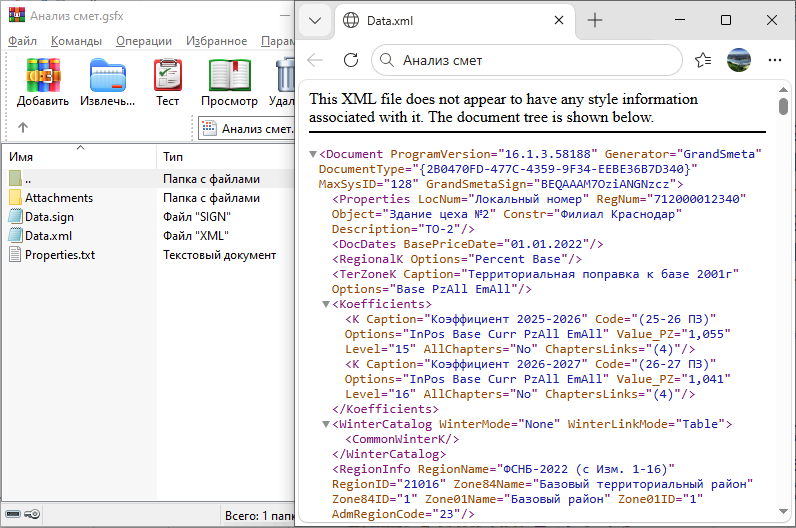Click the key password icon in the status bar

32,515
